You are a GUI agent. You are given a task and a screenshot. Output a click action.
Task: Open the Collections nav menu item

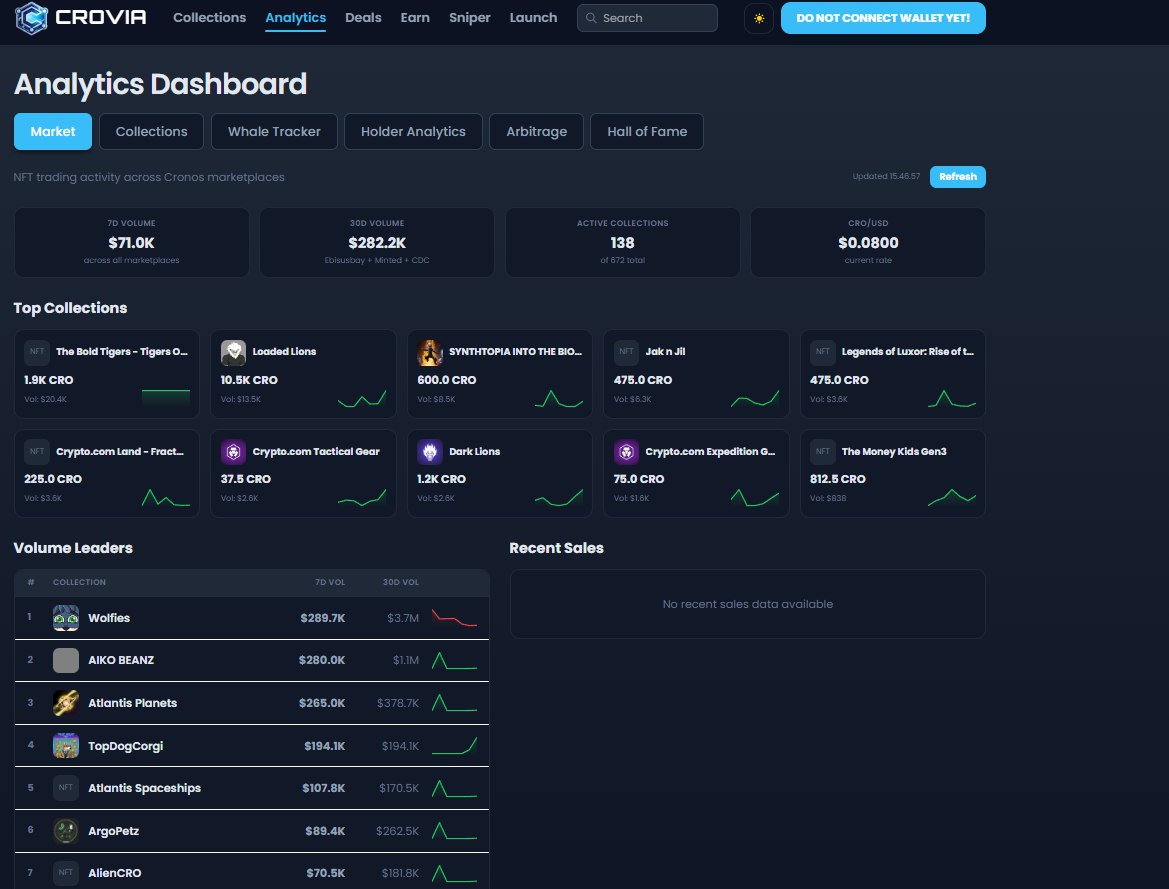(209, 17)
